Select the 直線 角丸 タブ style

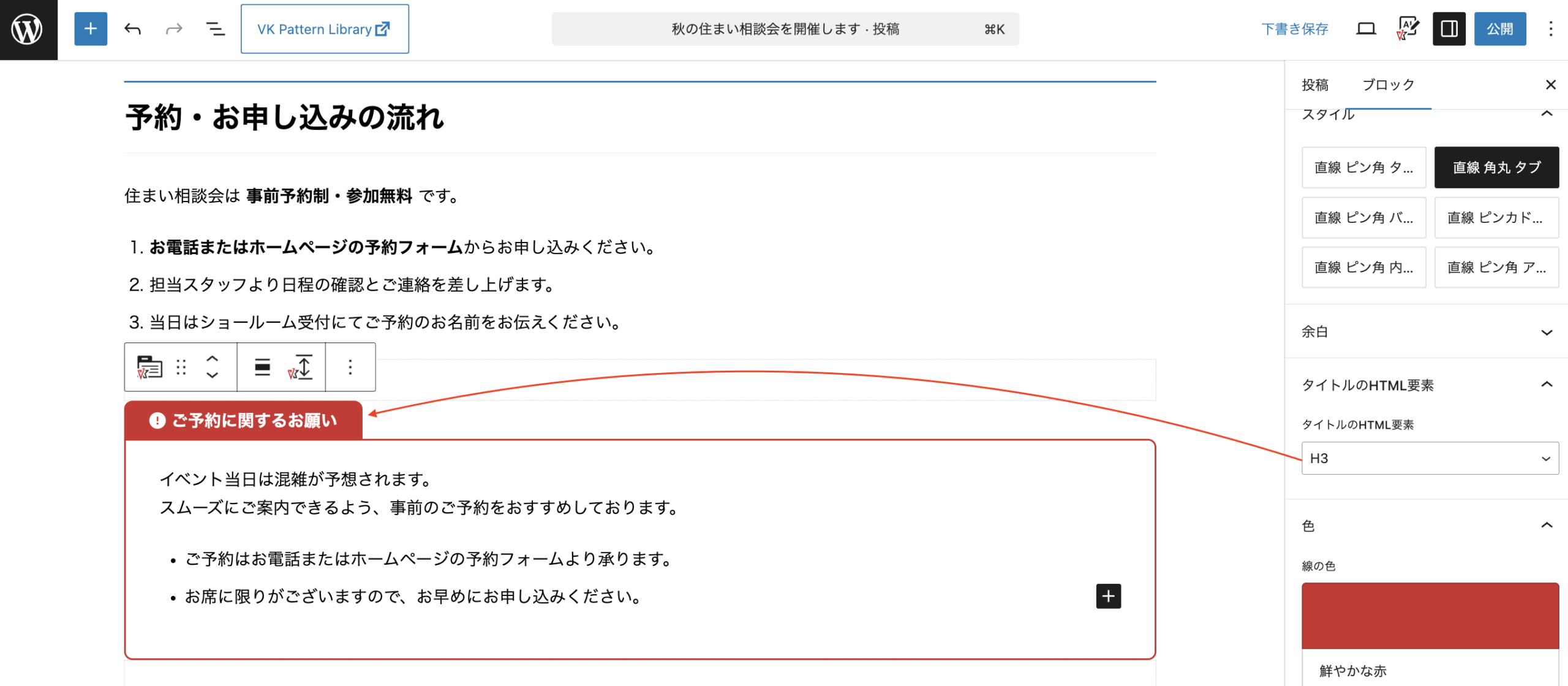tap(1496, 167)
